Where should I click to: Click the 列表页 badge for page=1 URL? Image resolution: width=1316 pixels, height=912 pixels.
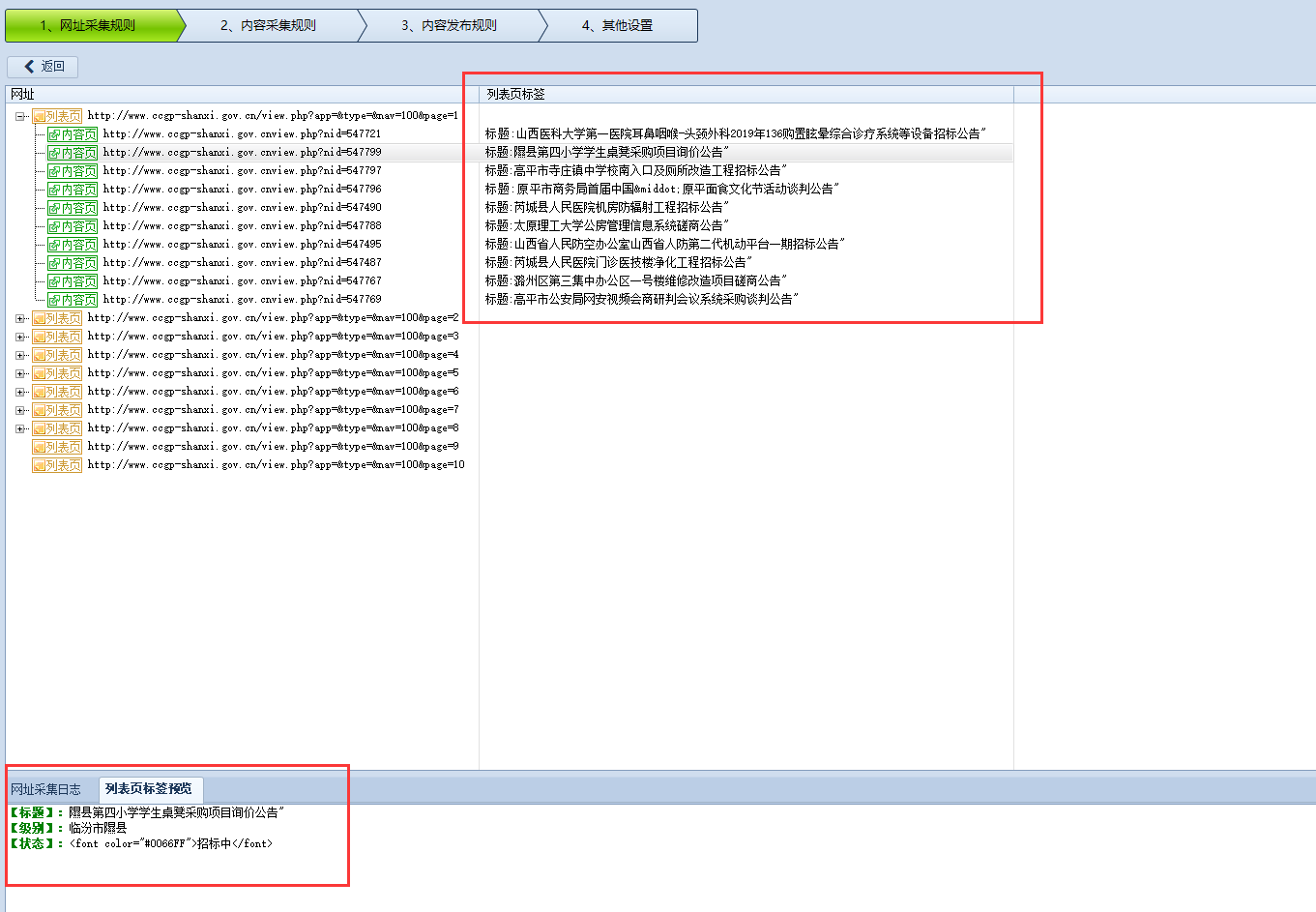tap(57, 116)
